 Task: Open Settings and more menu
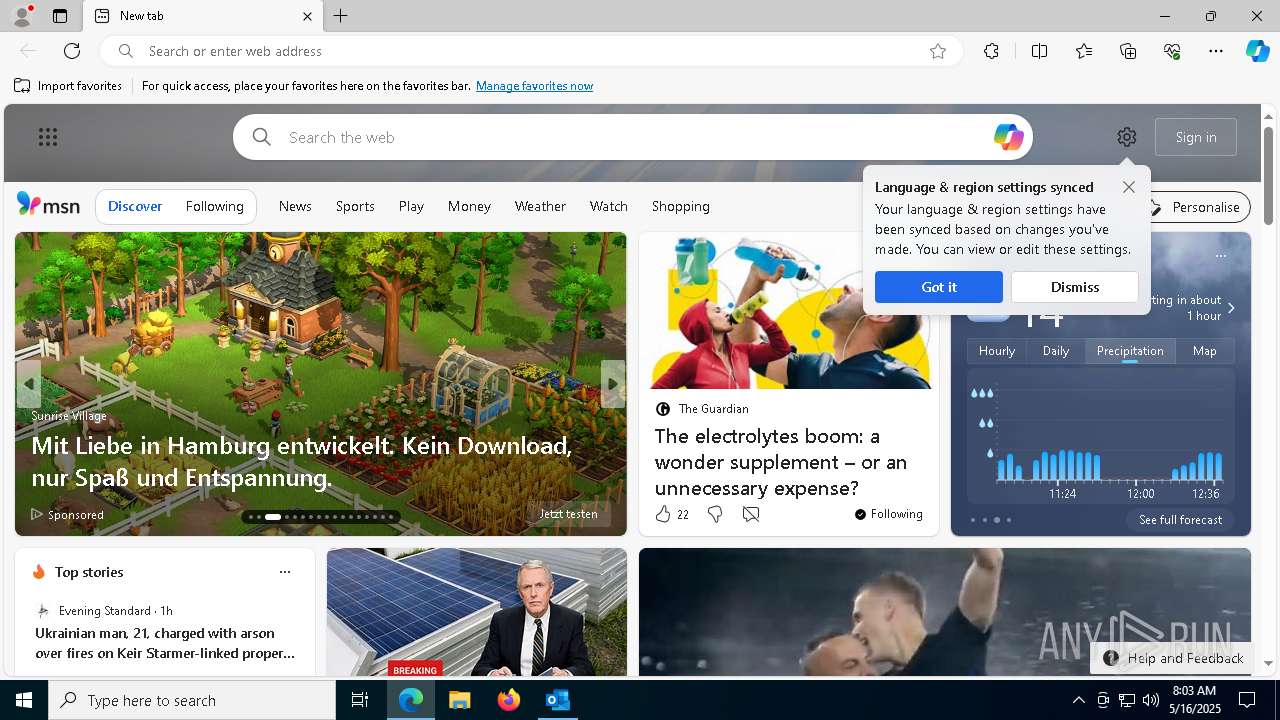[1216, 51]
